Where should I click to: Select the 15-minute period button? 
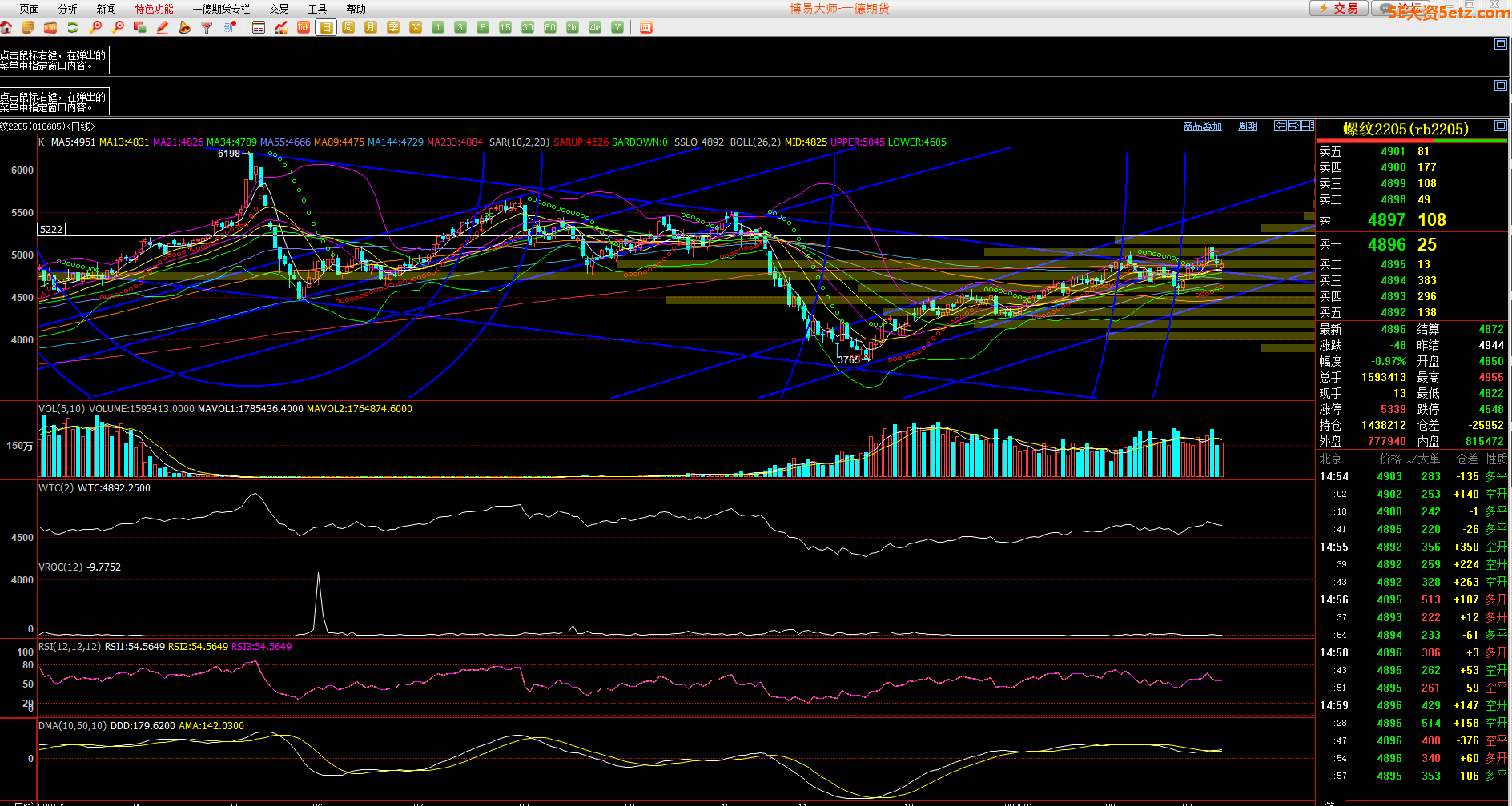pos(505,27)
